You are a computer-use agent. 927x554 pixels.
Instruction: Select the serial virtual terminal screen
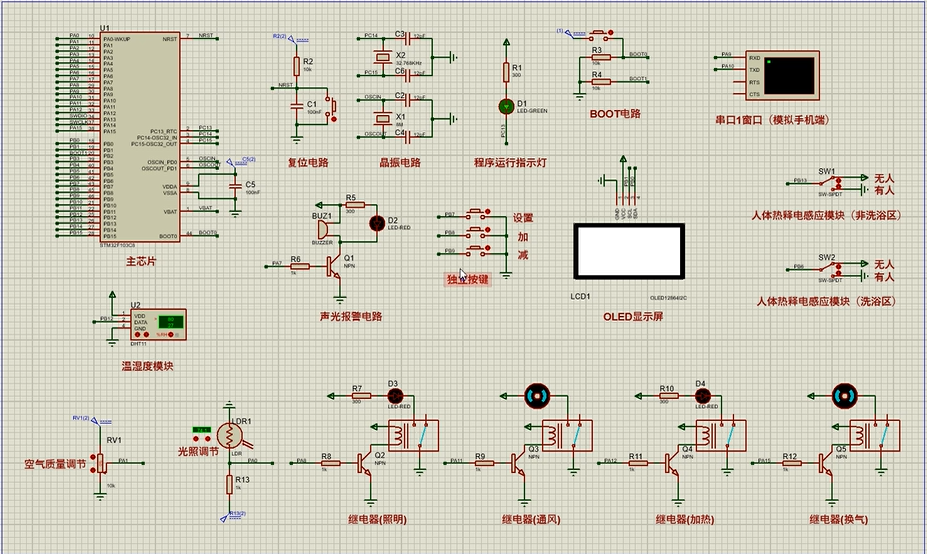pyautogui.click(x=790, y=75)
